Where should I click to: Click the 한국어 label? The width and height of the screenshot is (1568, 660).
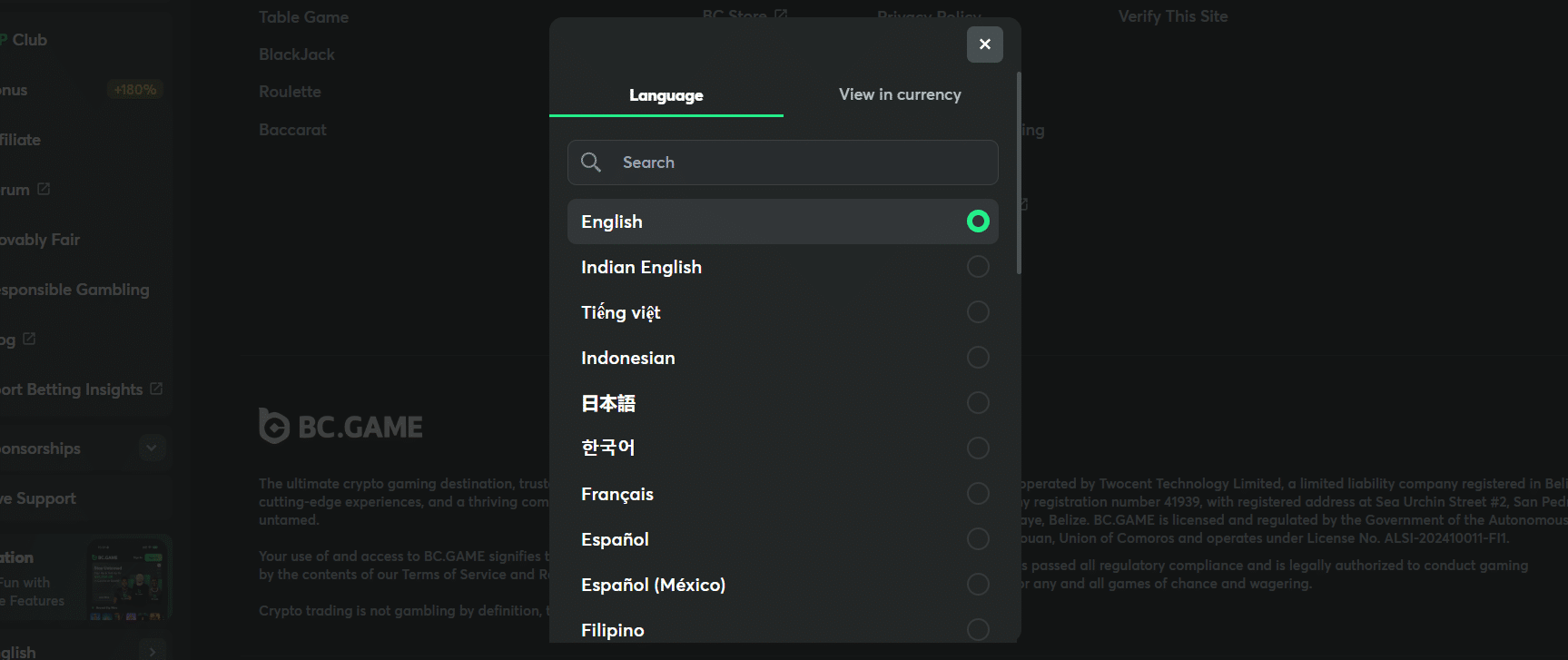608,448
